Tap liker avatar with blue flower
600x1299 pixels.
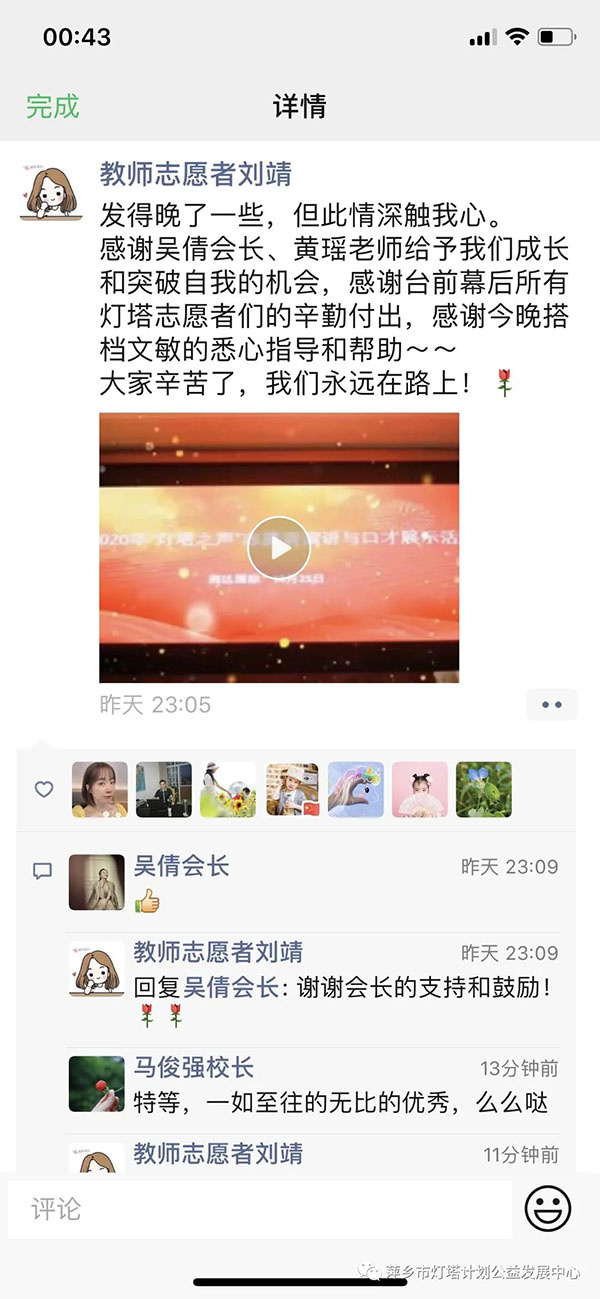pos(484,790)
